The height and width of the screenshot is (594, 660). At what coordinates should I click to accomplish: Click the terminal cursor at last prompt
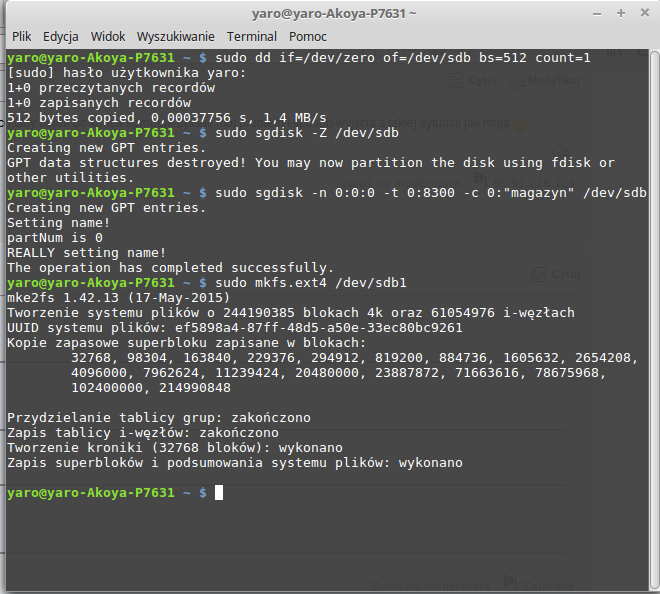pos(219,493)
